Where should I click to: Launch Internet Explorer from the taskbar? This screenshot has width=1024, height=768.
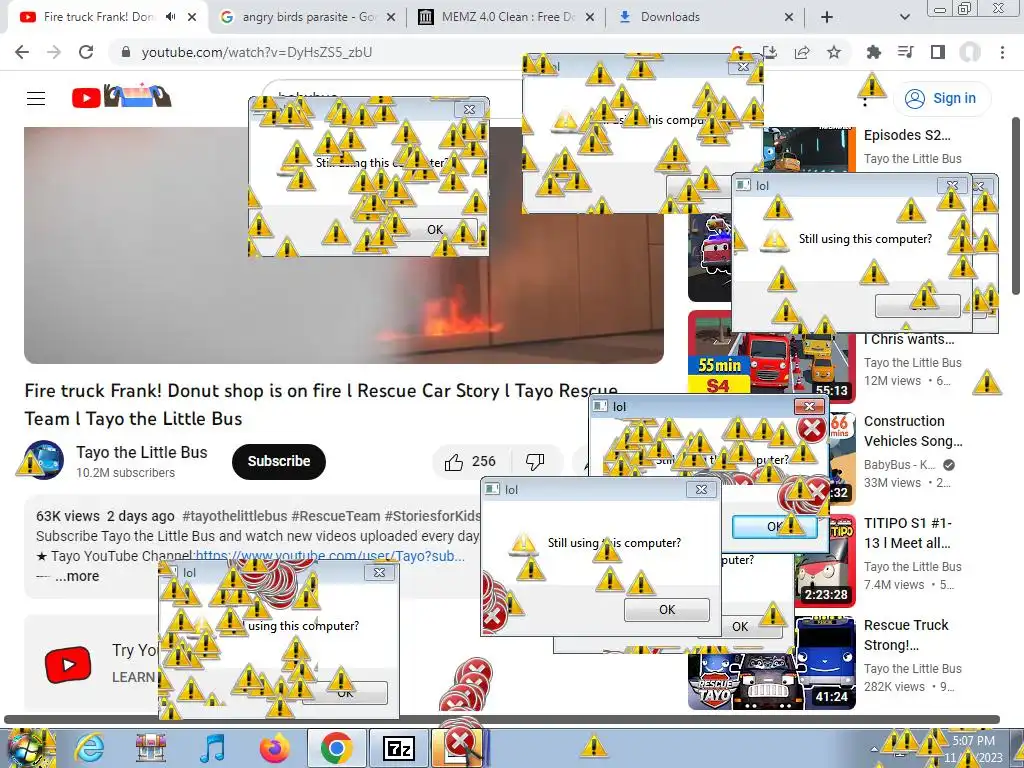coord(89,748)
